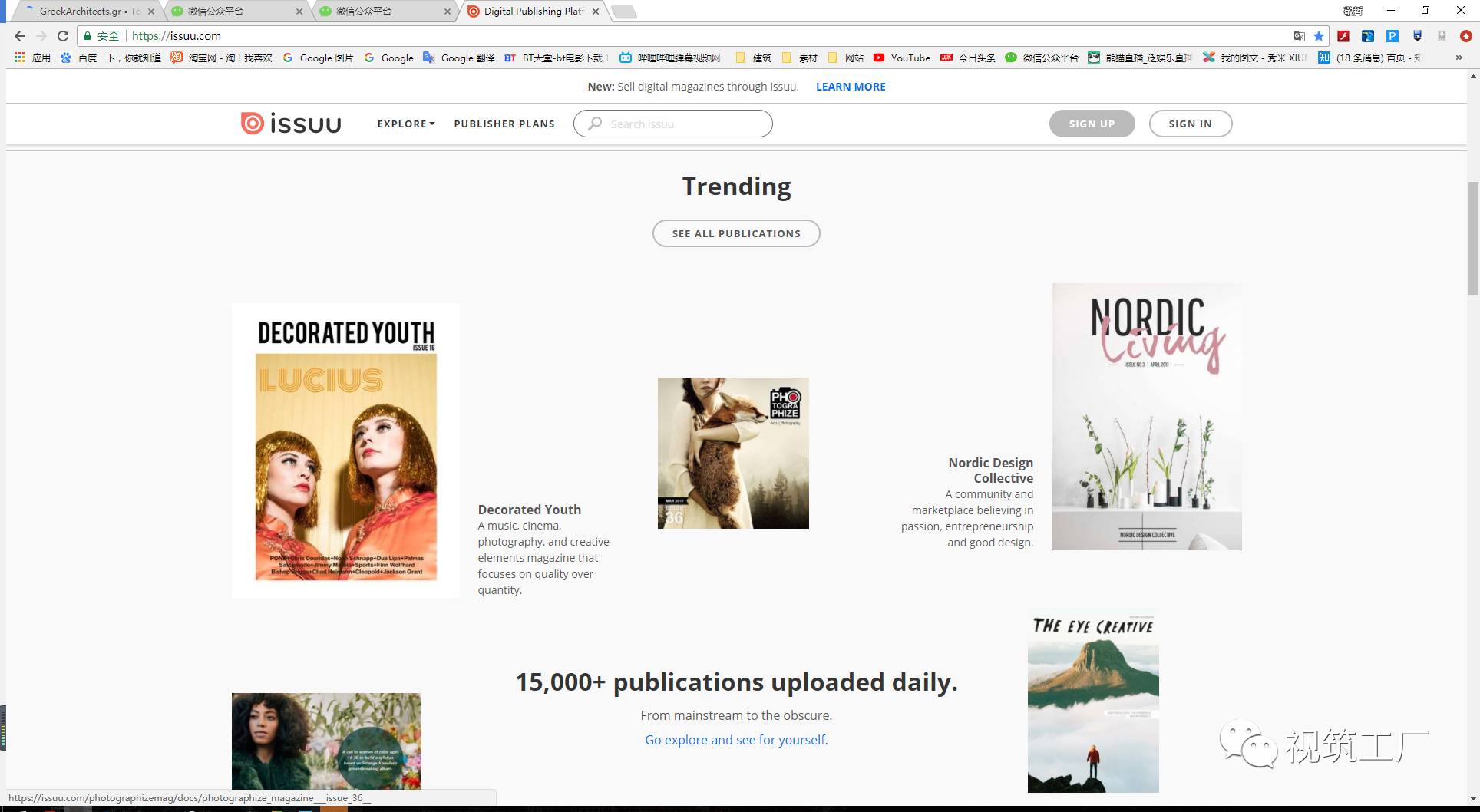This screenshot has width=1480, height=812.
Task: Open the YouTube bookmark
Action: tap(902, 58)
